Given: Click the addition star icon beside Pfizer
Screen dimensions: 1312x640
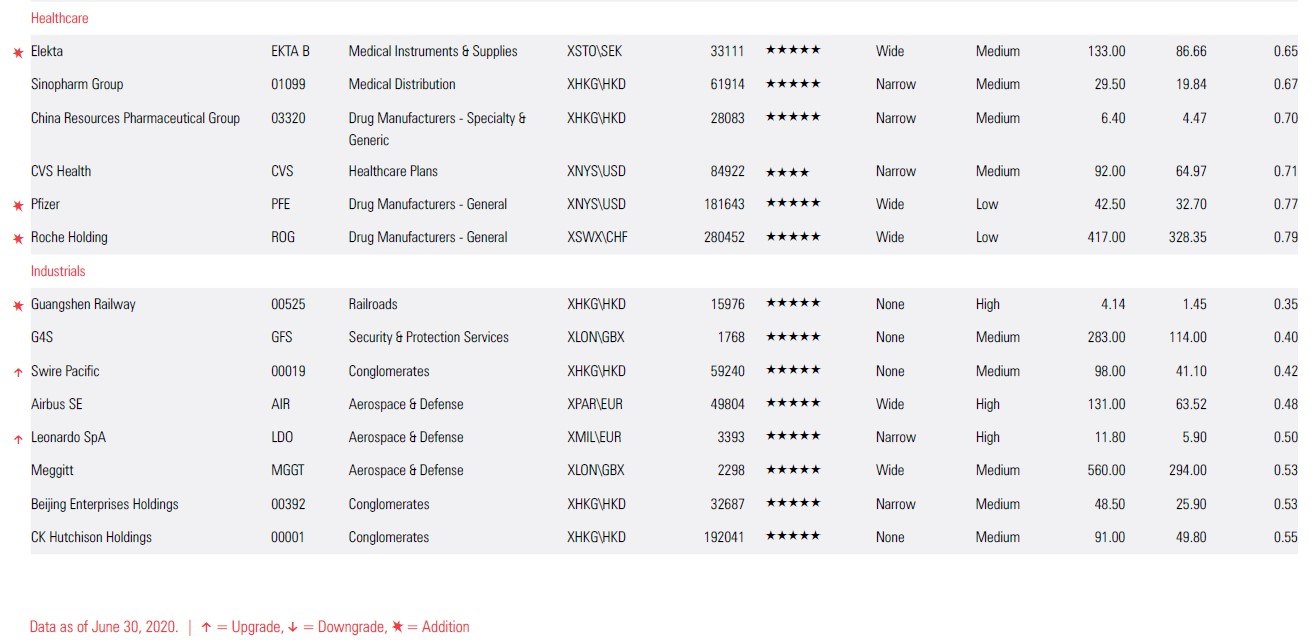Looking at the screenshot, I should pyautogui.click(x=18, y=205).
